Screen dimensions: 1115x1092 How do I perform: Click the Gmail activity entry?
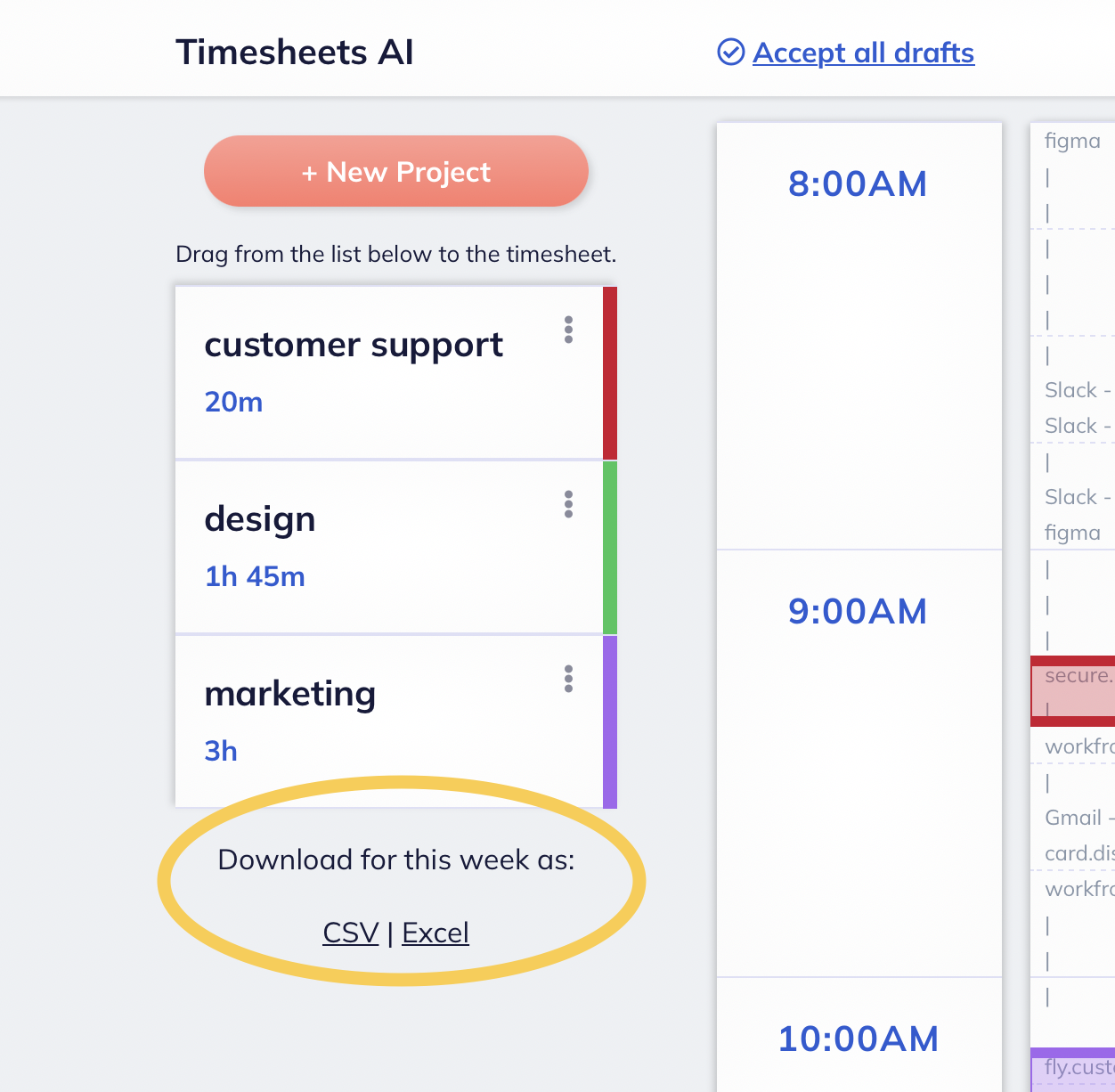(1078, 818)
